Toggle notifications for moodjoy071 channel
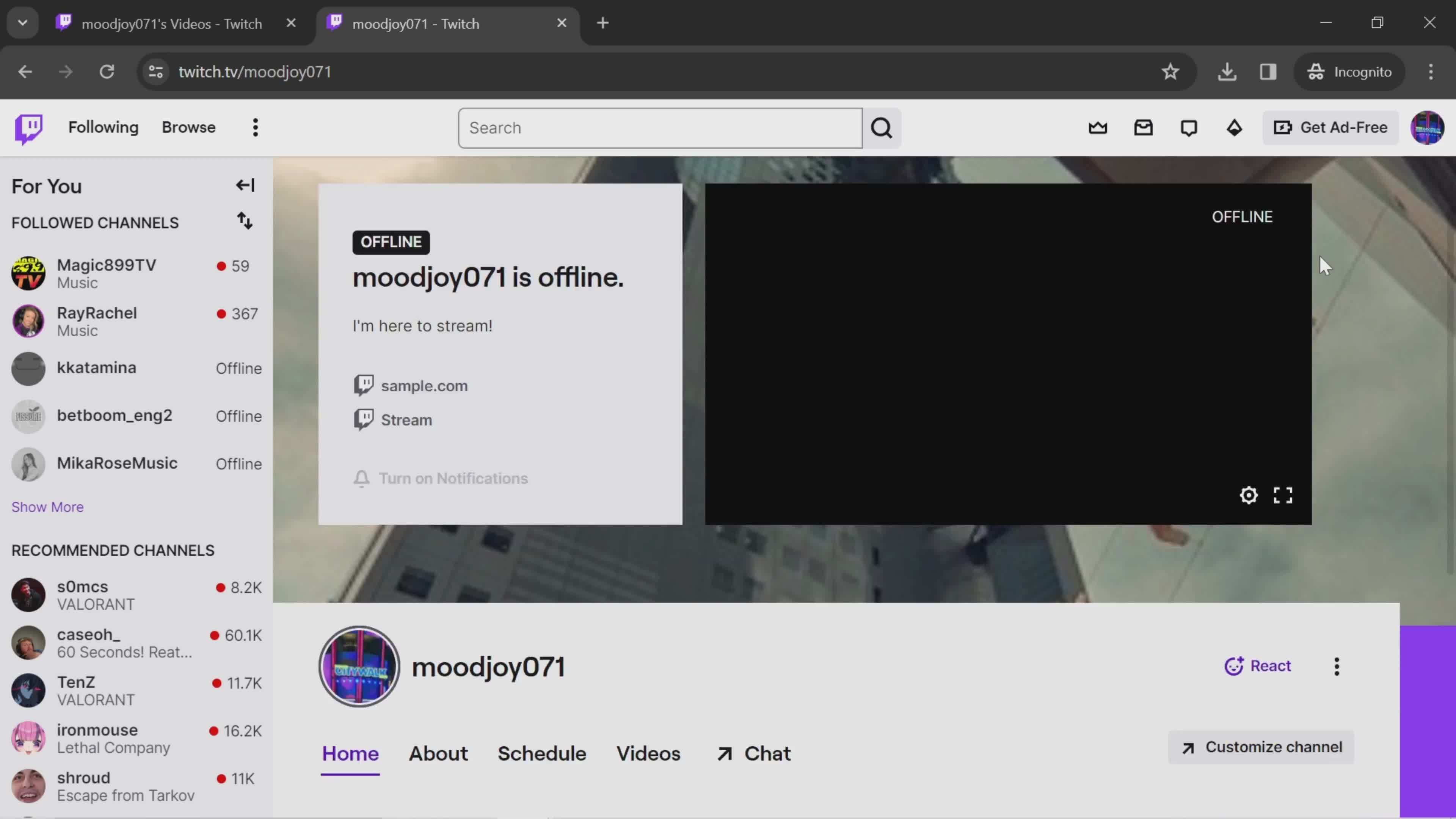1456x819 pixels. (x=441, y=478)
